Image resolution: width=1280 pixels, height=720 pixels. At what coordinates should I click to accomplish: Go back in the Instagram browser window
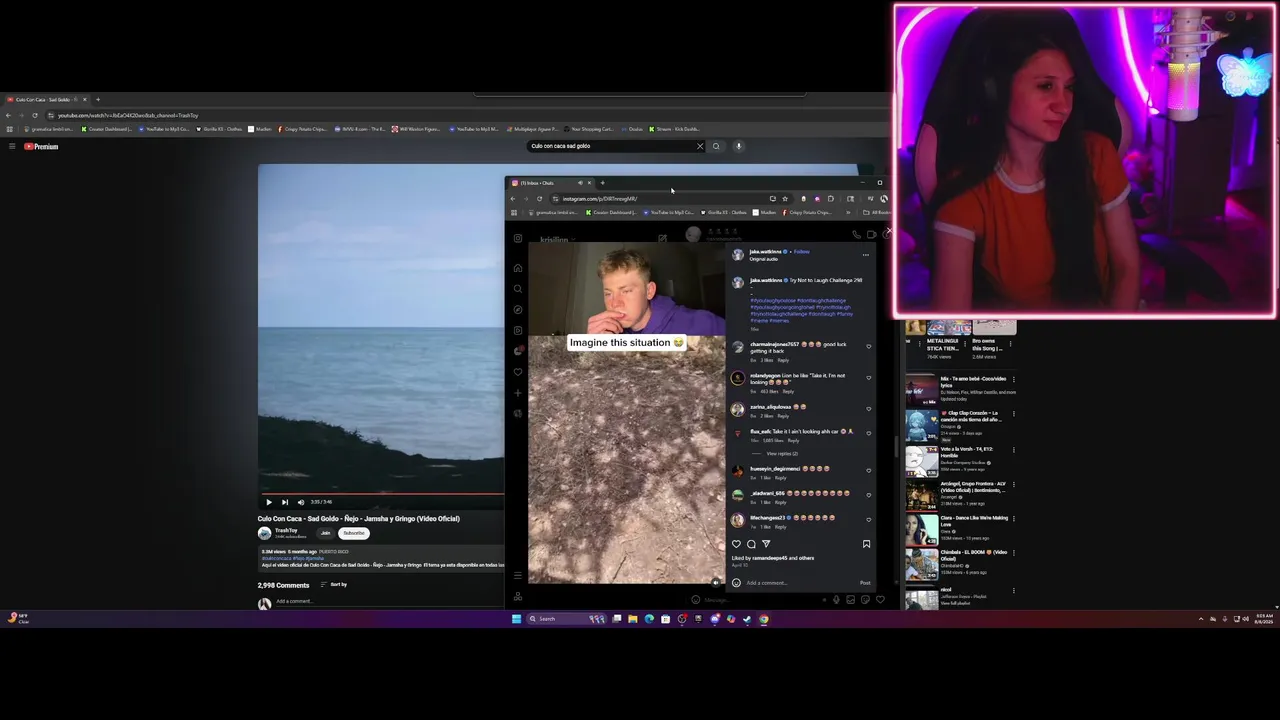pyautogui.click(x=513, y=198)
